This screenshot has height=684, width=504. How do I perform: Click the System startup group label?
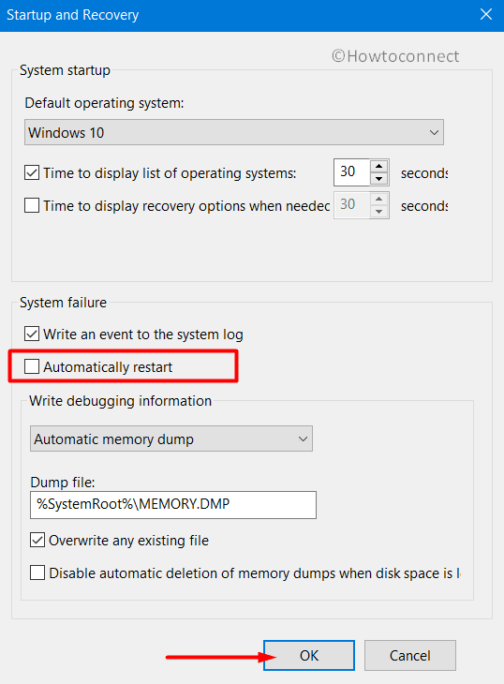65,70
